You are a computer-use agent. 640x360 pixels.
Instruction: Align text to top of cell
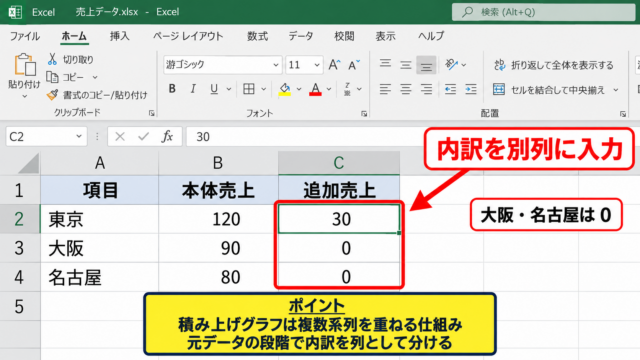[x=385, y=64]
